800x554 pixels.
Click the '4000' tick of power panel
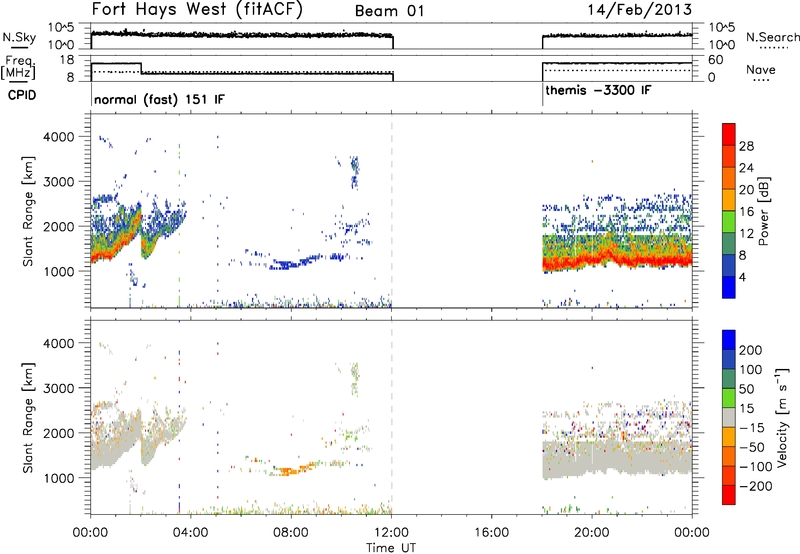coord(58,137)
